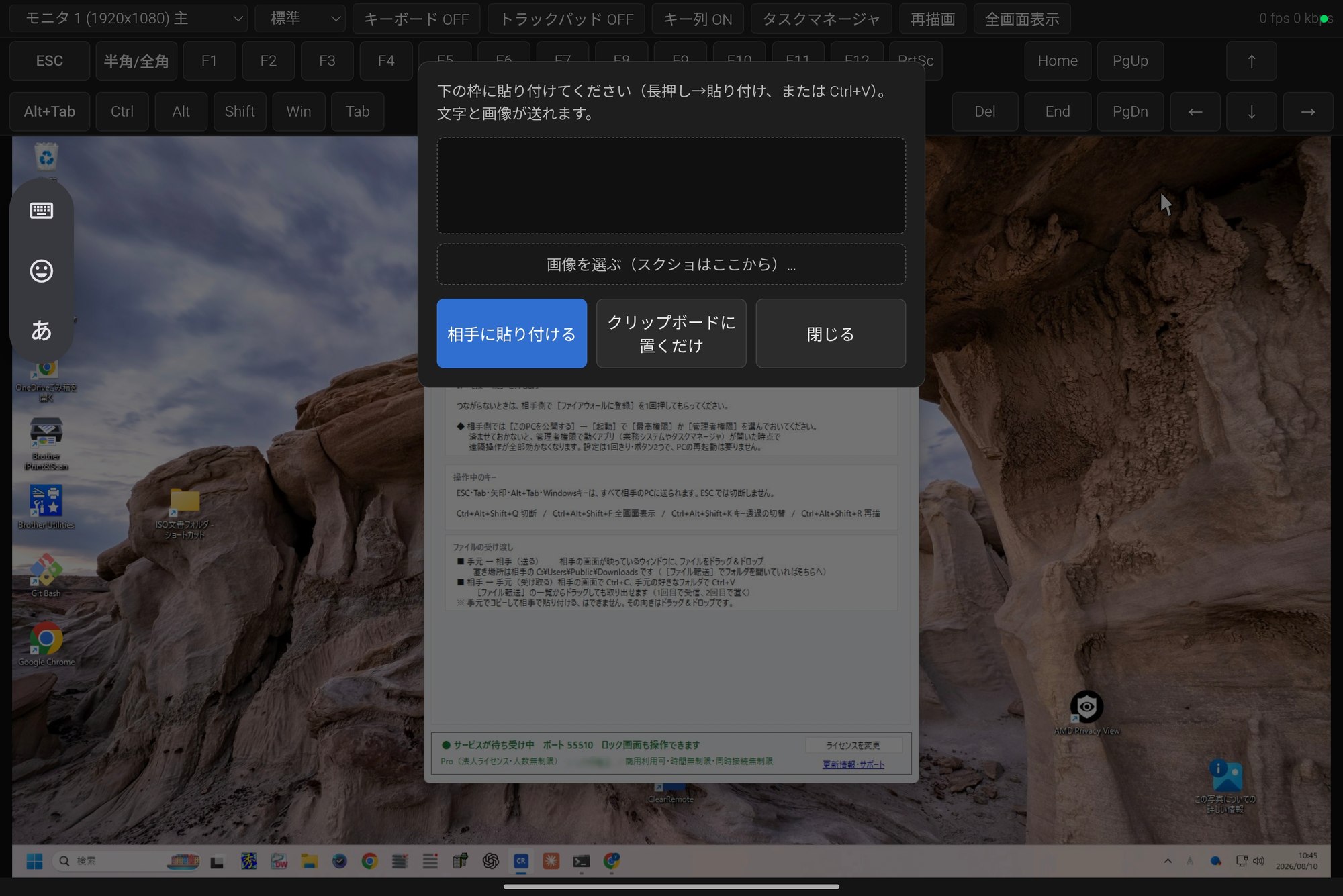
Task: Send the F2 function key
Action: tap(269, 61)
